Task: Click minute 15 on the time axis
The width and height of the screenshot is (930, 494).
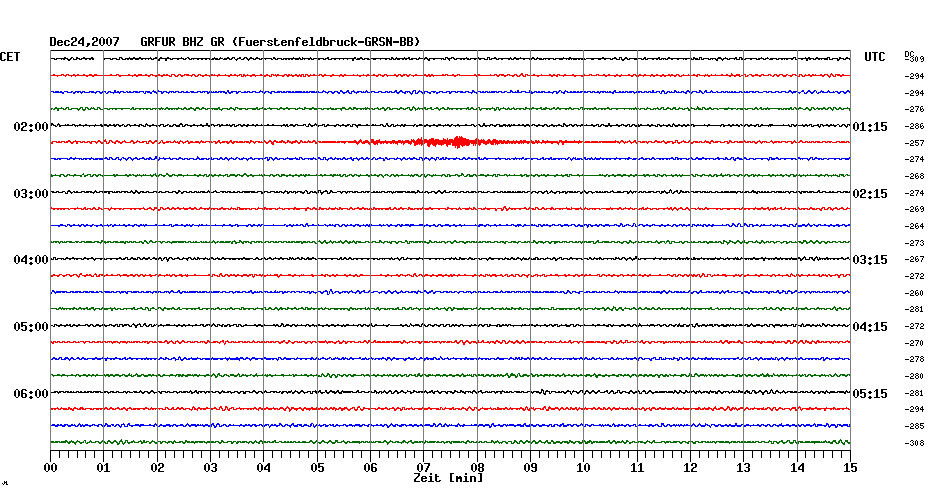Action: click(850, 468)
